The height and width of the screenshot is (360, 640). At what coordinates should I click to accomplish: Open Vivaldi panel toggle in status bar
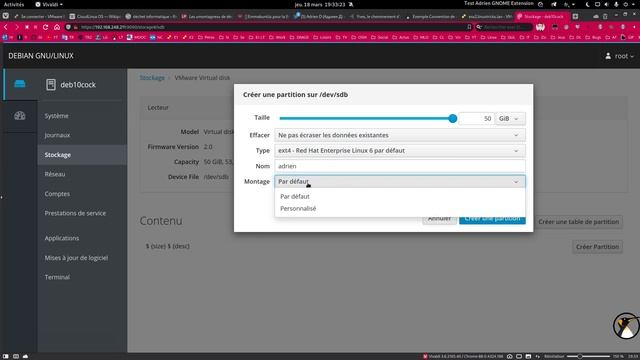pos(5,356)
